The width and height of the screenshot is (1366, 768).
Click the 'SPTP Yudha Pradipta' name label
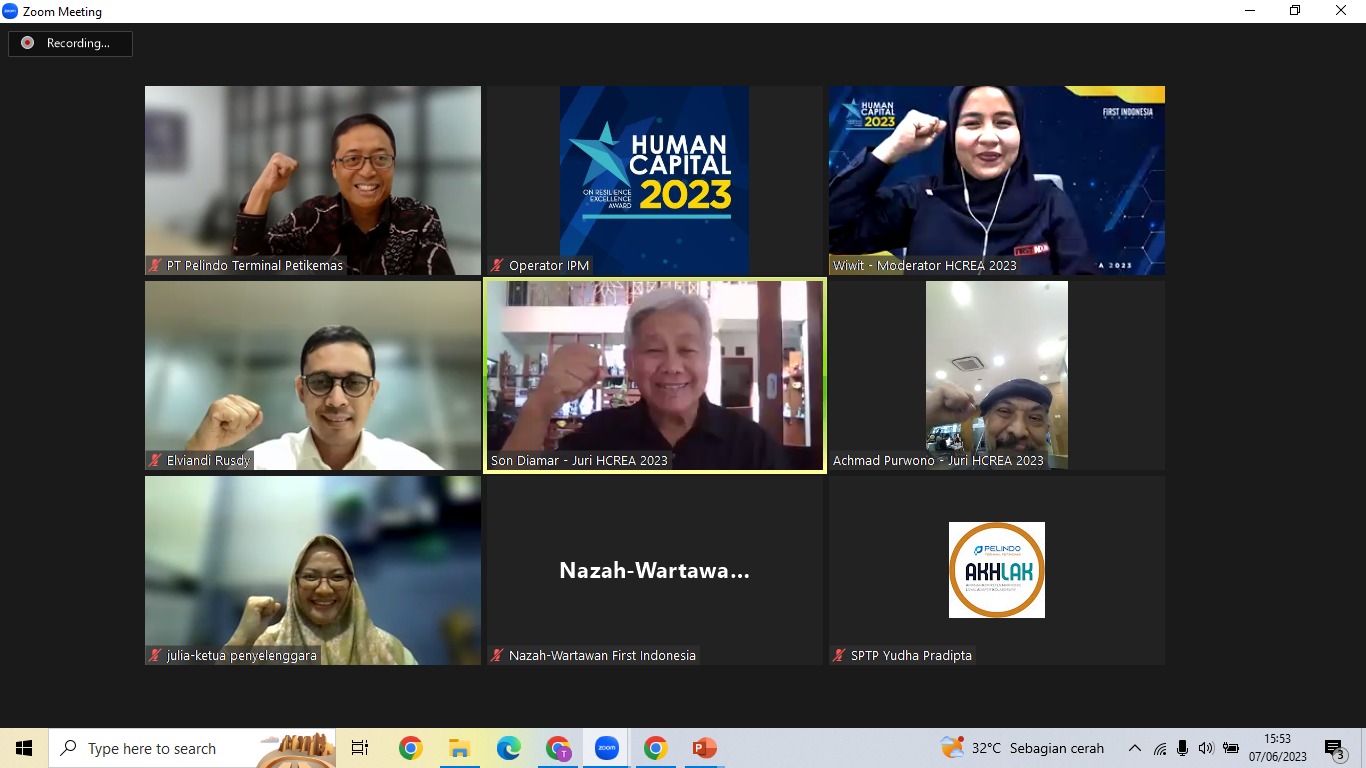click(911, 656)
